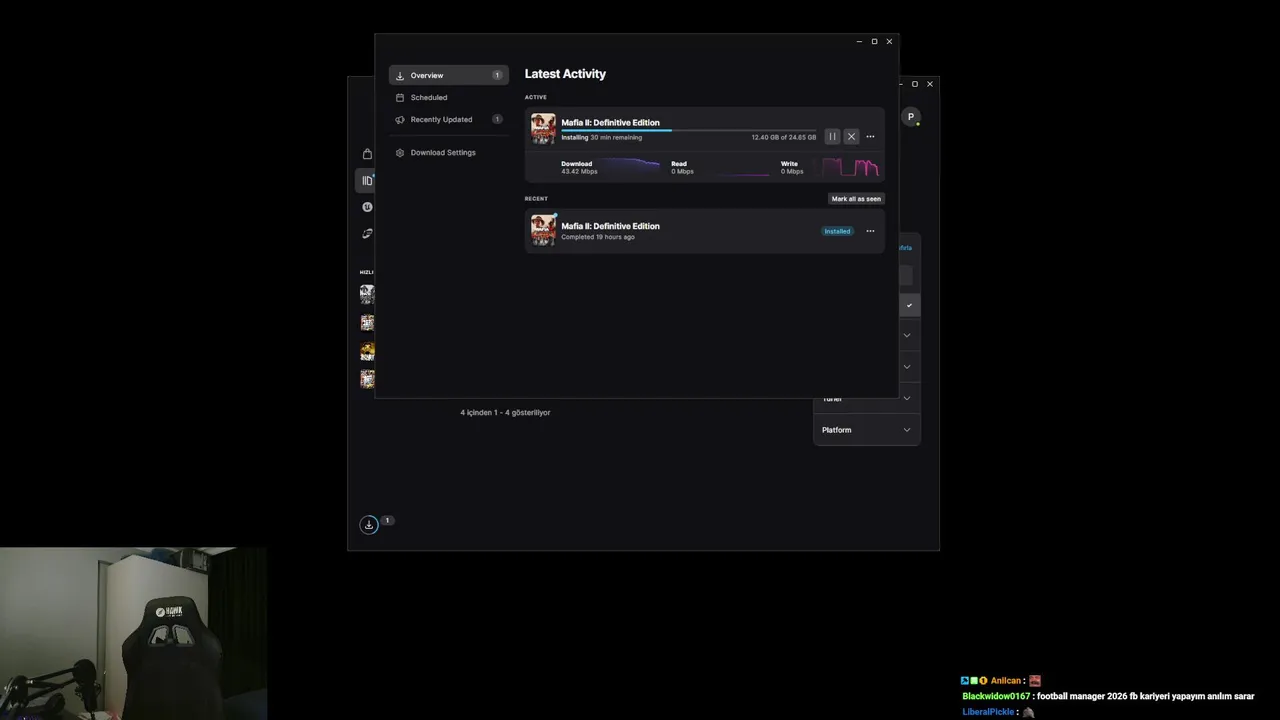This screenshot has width=1280, height=720.
Task: Expand the Platform filter
Action: point(866,430)
